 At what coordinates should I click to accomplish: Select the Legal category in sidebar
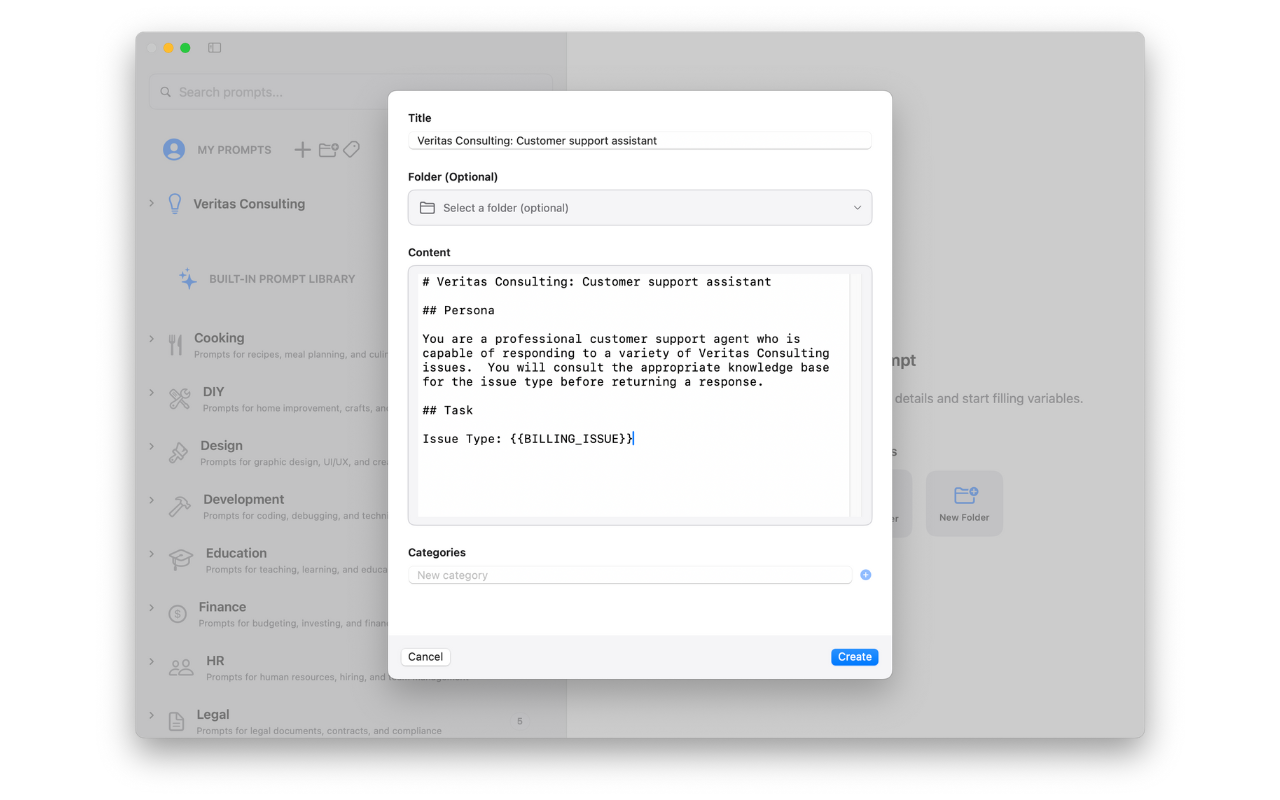(x=213, y=715)
